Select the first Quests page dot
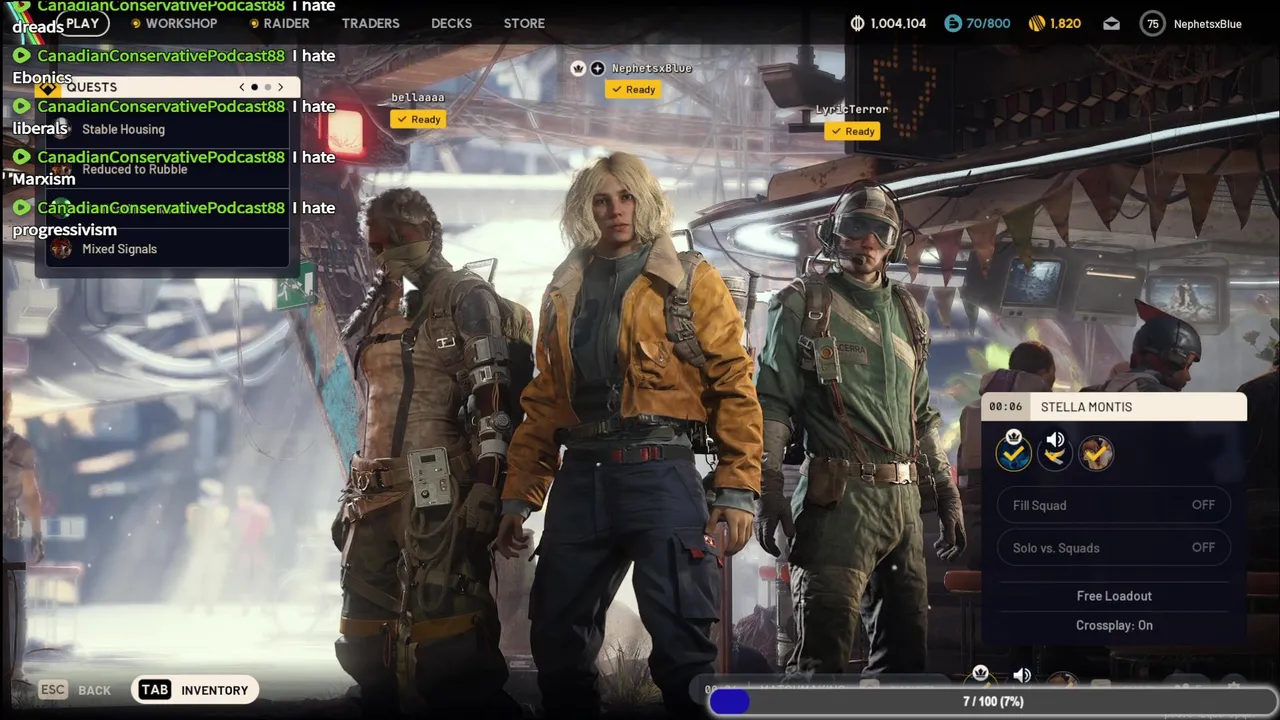This screenshot has height=720, width=1280. click(x=254, y=87)
